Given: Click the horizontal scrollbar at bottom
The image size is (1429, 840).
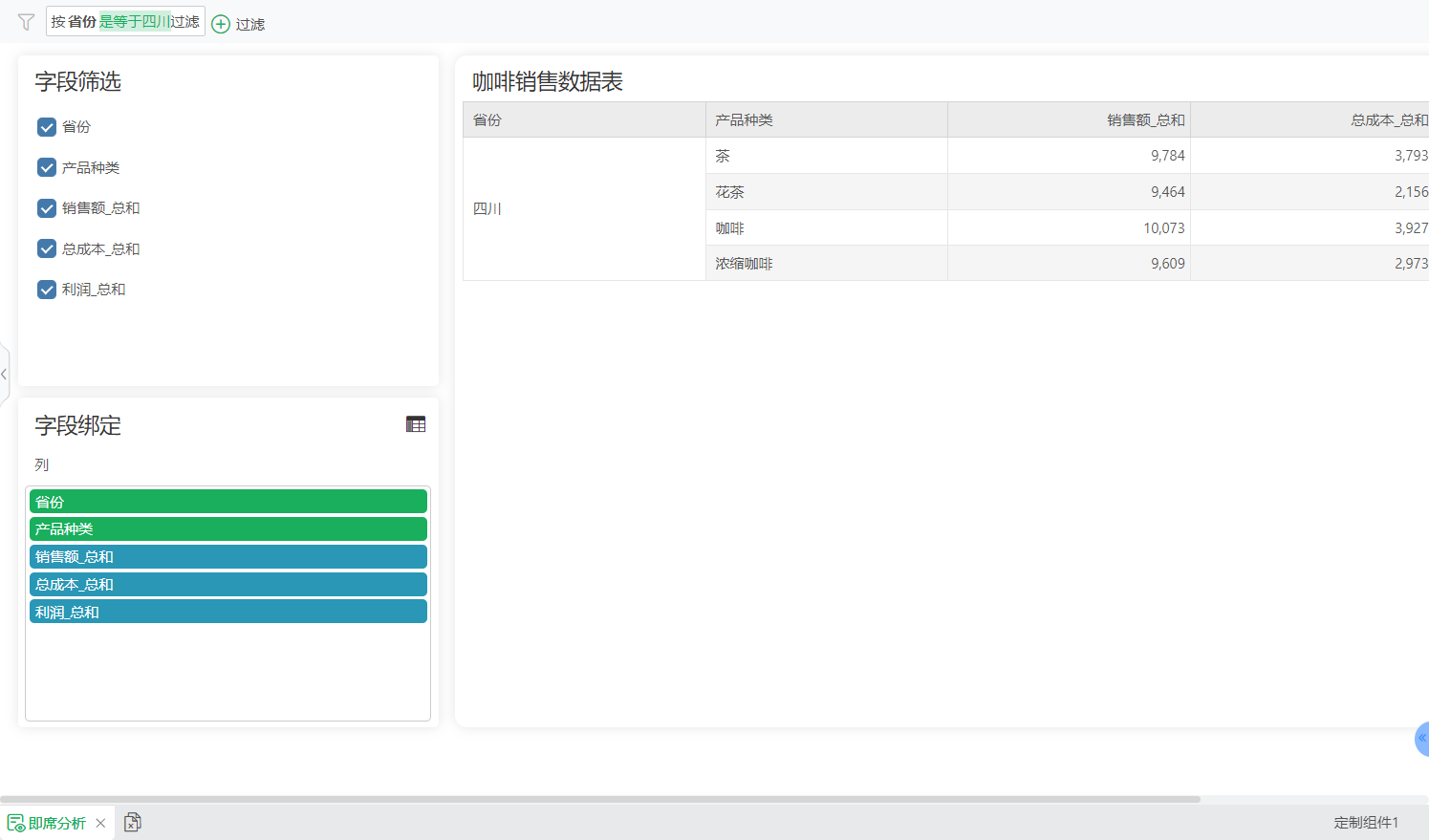Looking at the screenshot, I should 600,799.
